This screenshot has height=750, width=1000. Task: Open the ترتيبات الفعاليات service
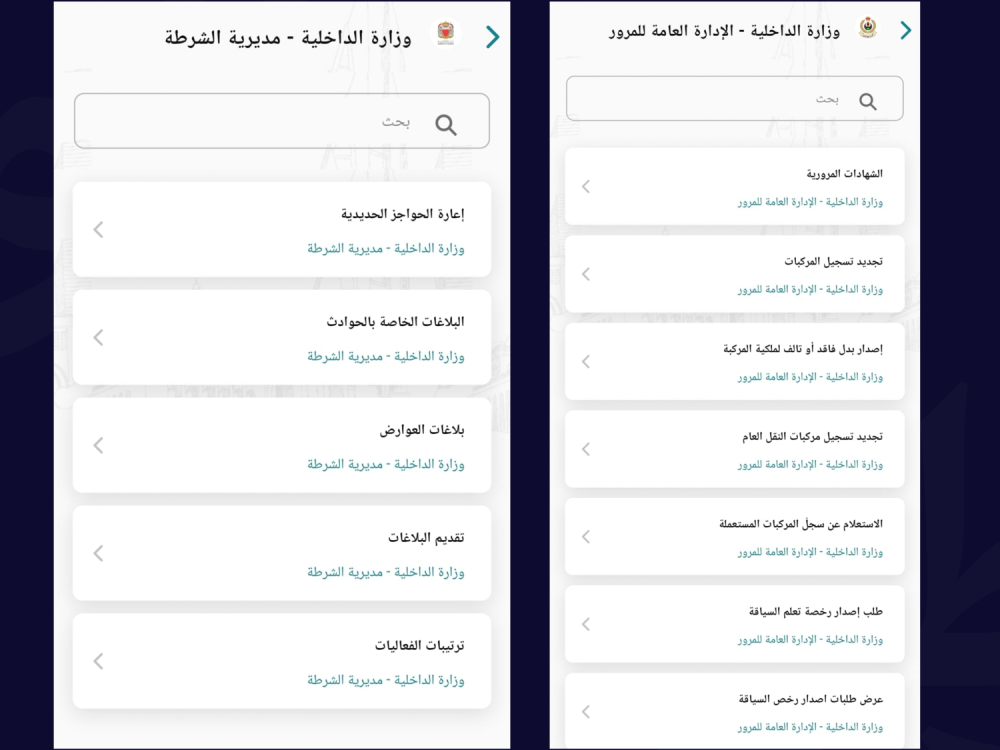282,661
